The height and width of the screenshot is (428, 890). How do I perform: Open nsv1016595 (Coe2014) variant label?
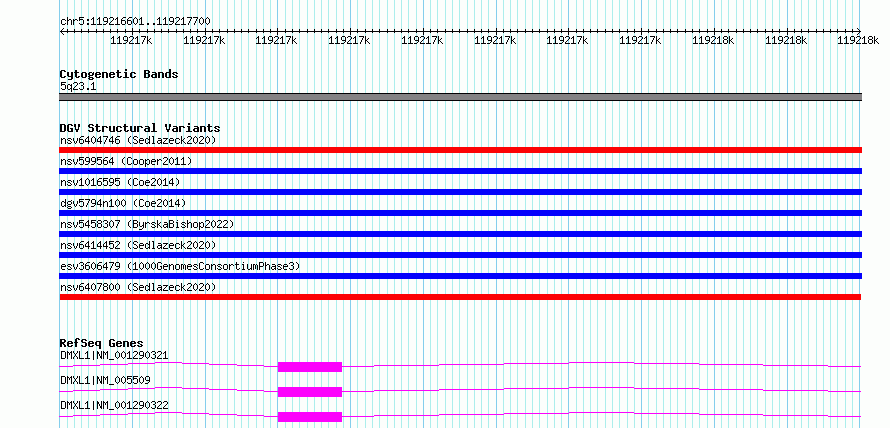tap(120, 182)
